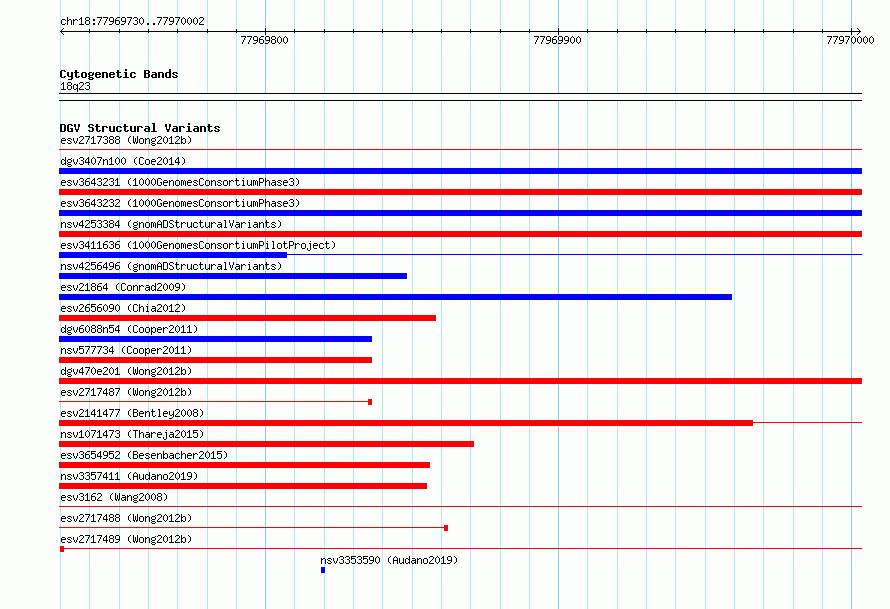Click ruler position 77969800
Screen dimensions: 890x609
point(265,40)
